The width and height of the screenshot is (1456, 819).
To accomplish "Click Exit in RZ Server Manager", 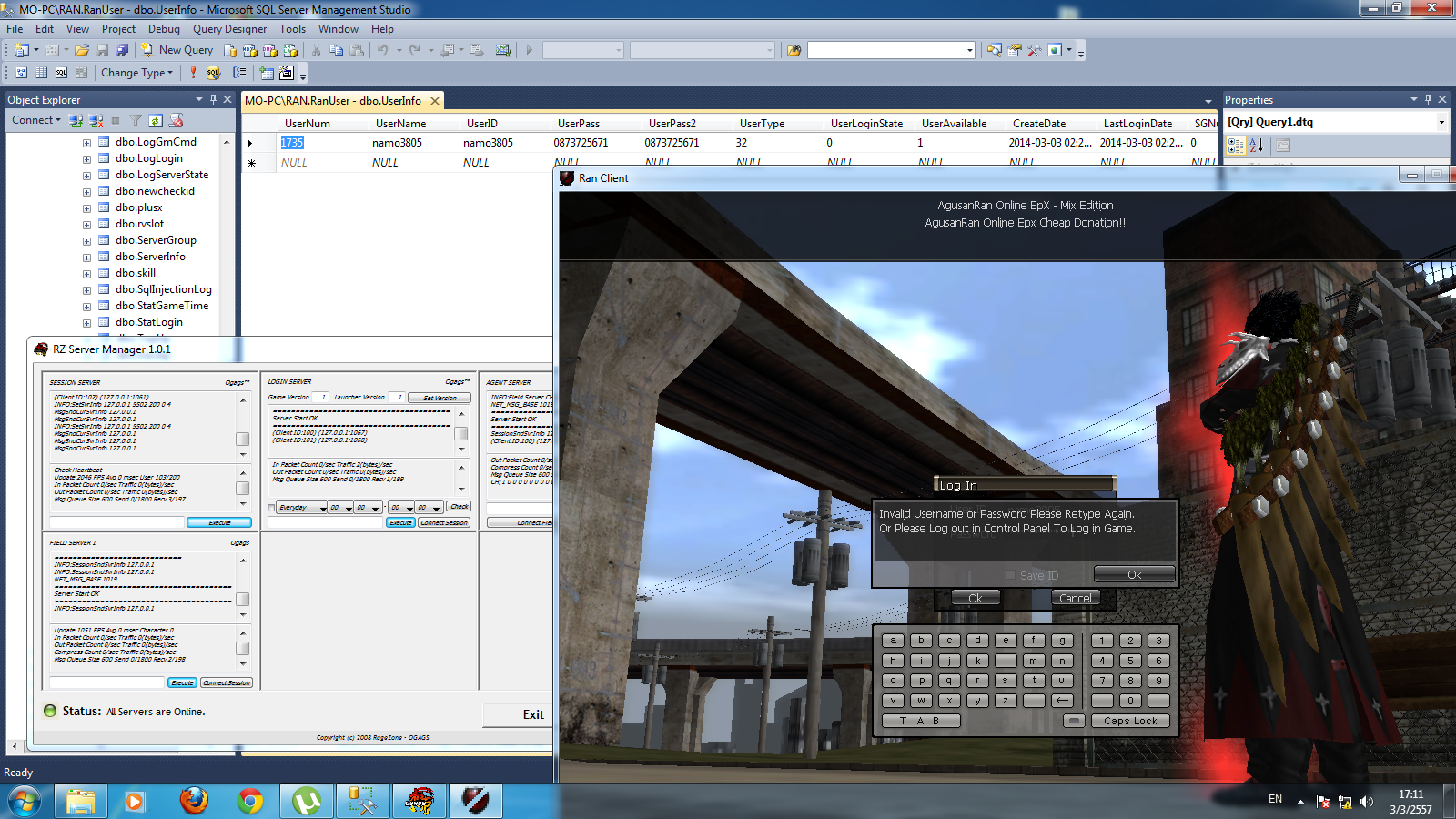I will [533, 714].
